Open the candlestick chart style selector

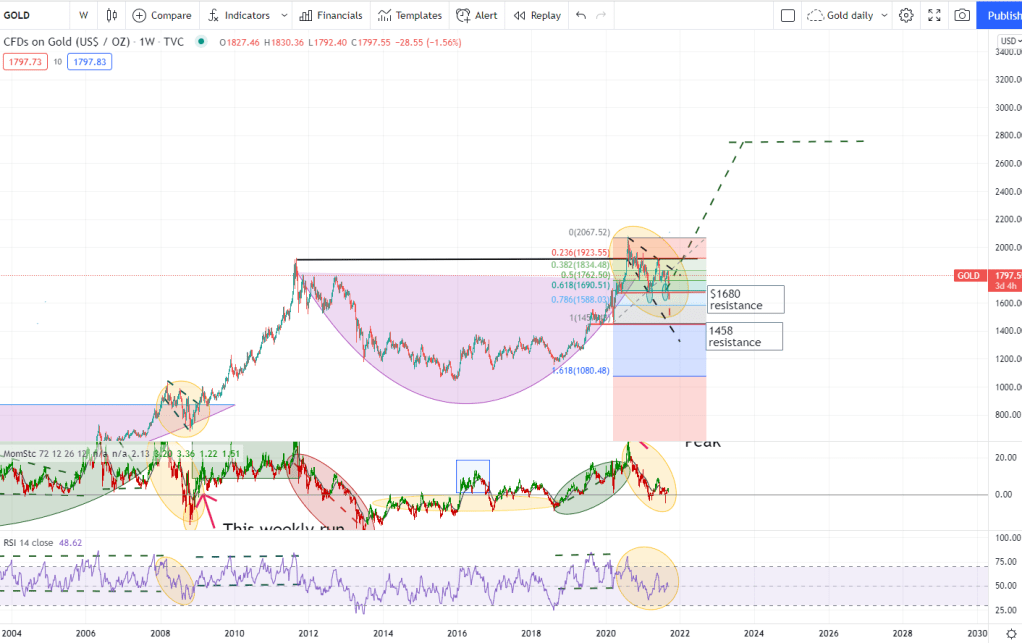pyautogui.click(x=111, y=15)
